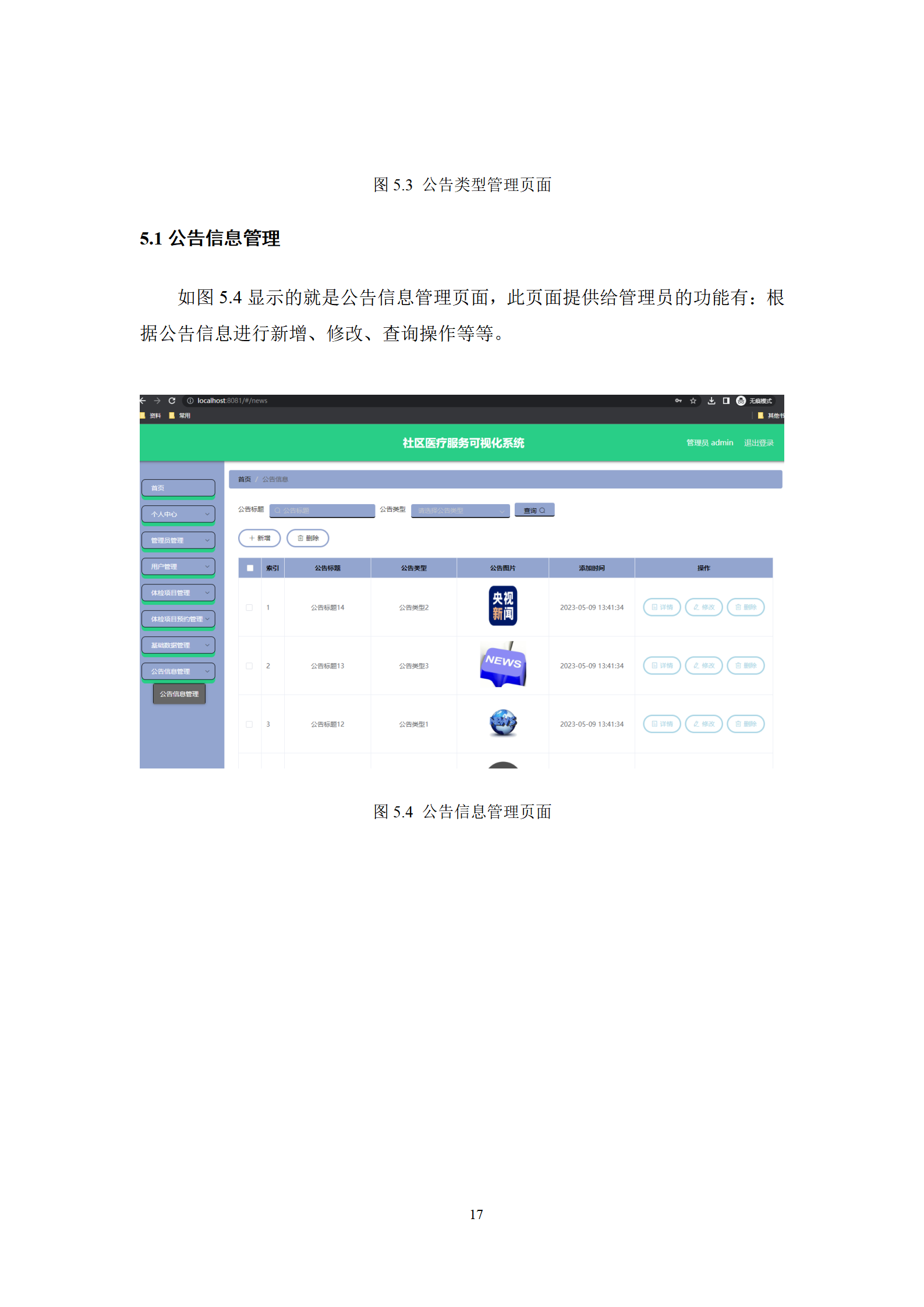Click the browser forward arrow
The width and height of the screenshot is (924, 1307).
point(157,401)
